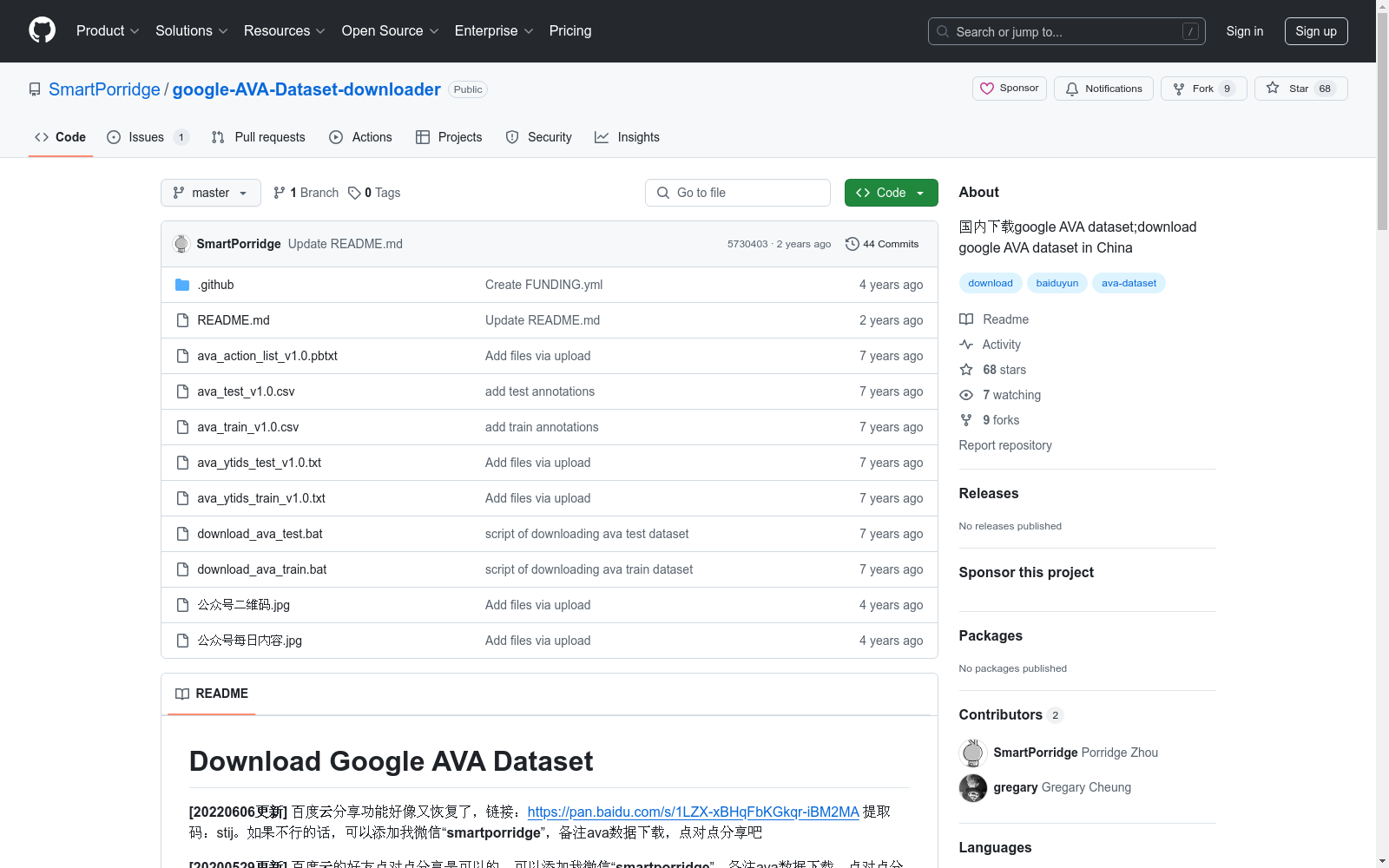Open the download_ava_test.bat file
The height and width of the screenshot is (868, 1389).
260,534
